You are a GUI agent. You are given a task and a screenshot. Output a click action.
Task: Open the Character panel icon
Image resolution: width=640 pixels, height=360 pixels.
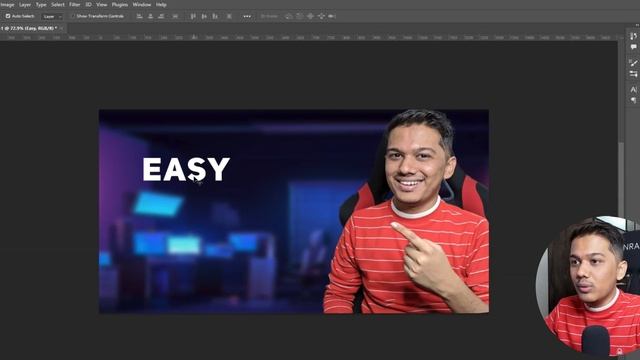633,89
